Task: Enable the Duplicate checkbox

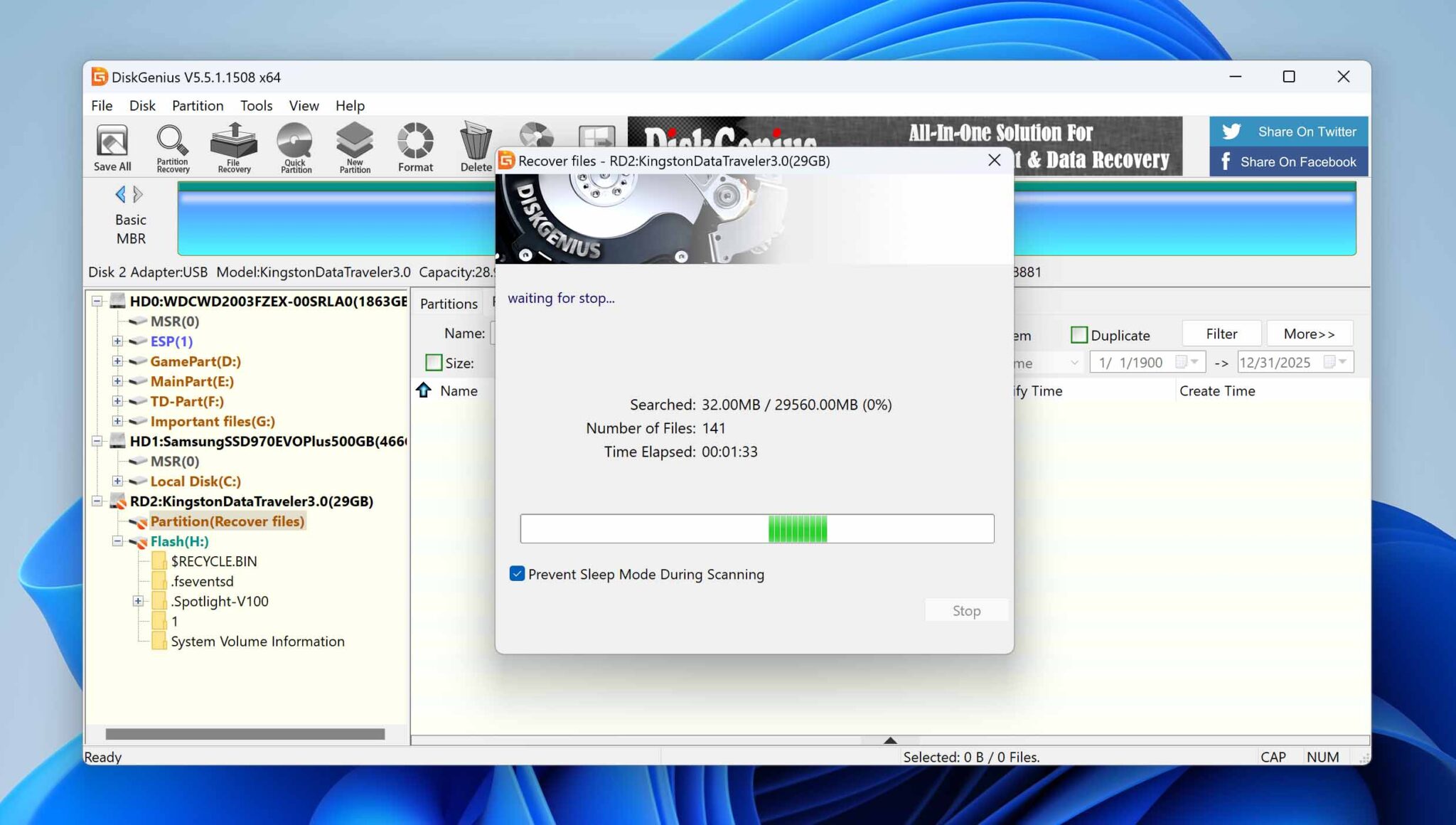Action: (x=1080, y=334)
